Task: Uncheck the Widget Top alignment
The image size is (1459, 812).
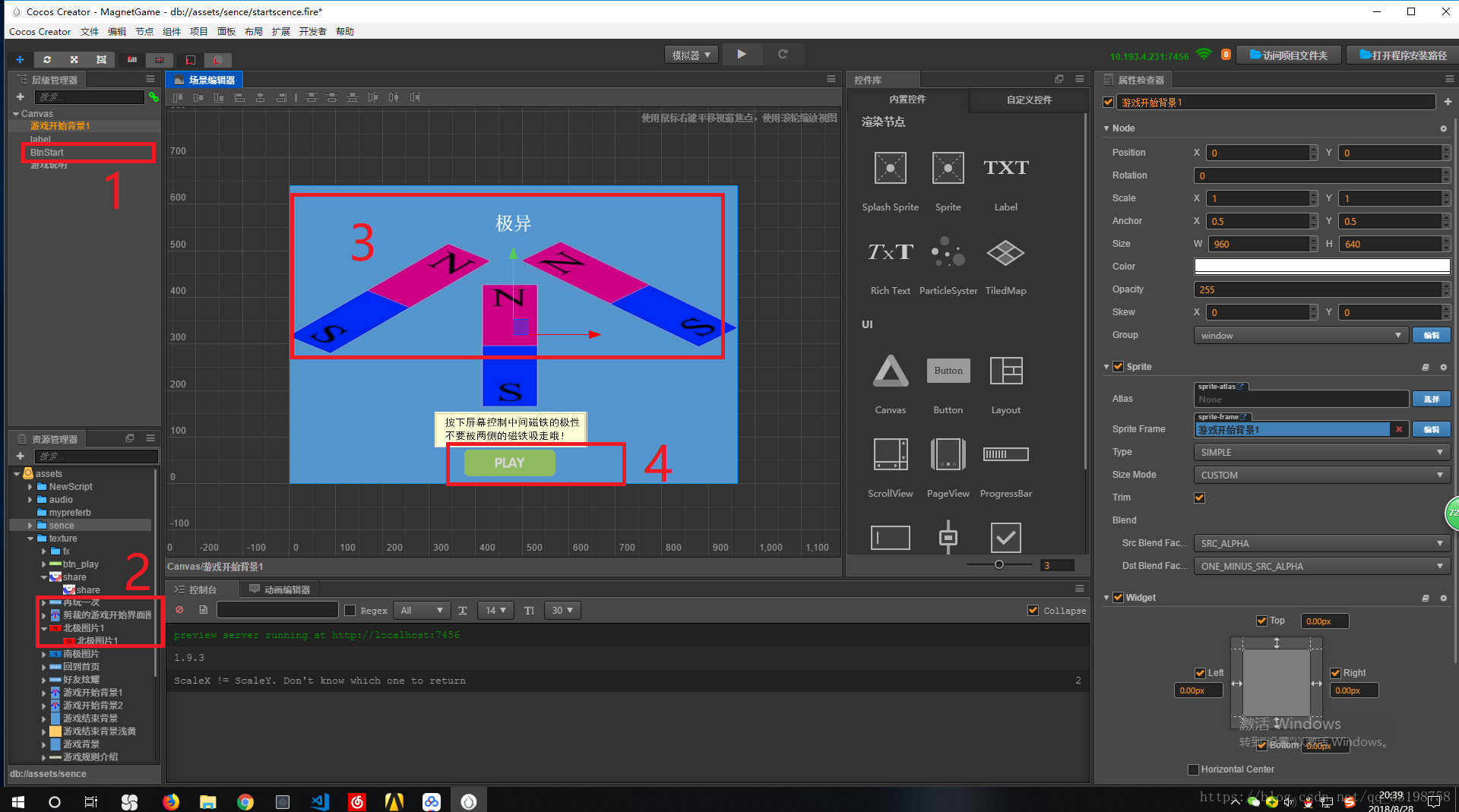Action: coord(1261,621)
